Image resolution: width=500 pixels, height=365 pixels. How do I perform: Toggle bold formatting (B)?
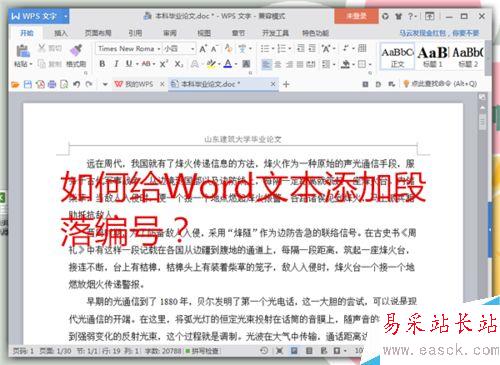point(102,64)
